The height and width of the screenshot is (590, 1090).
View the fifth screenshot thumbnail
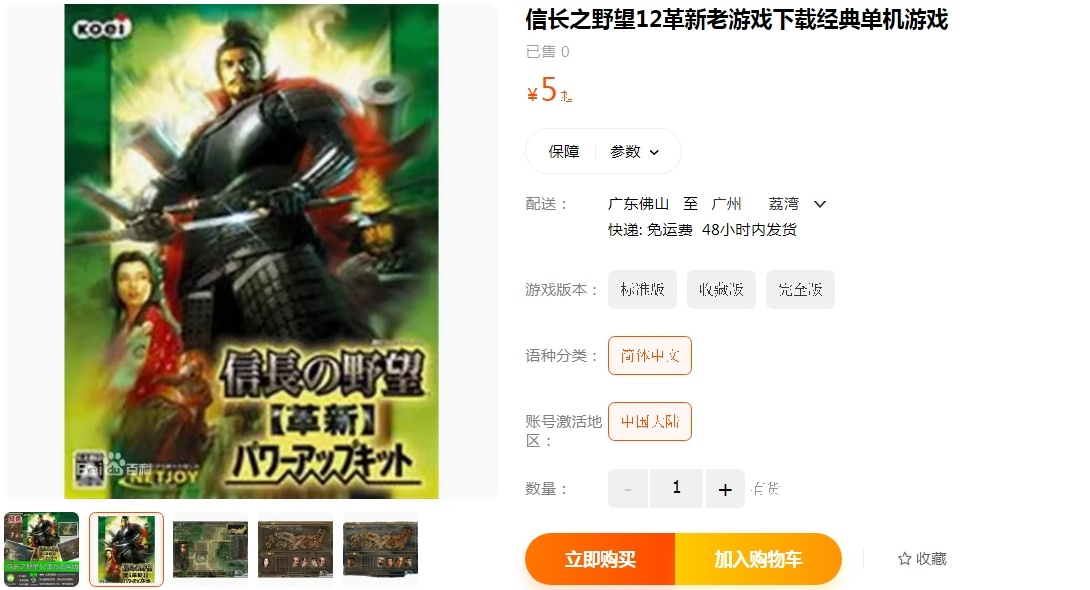pos(380,549)
